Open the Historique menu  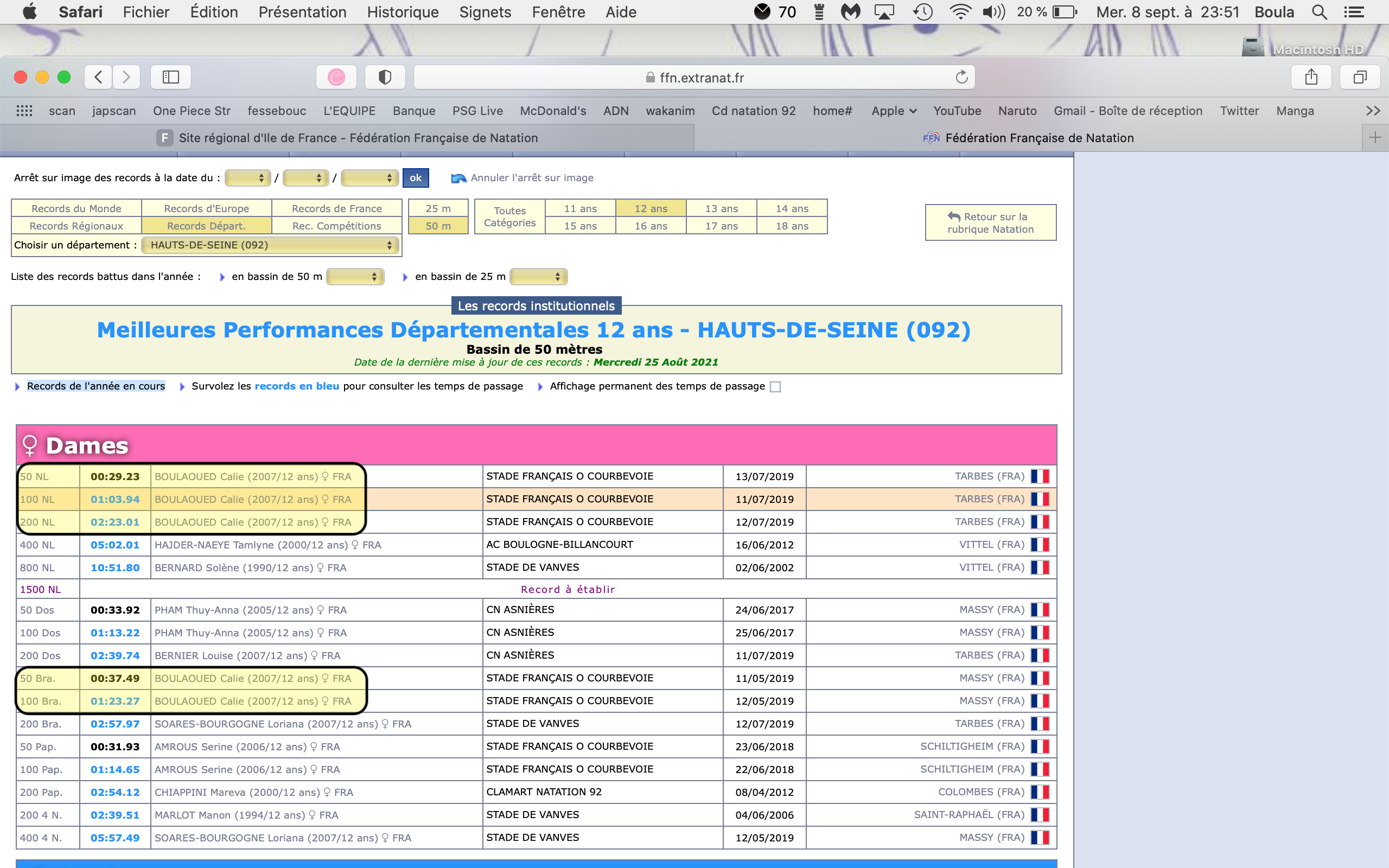point(403,12)
